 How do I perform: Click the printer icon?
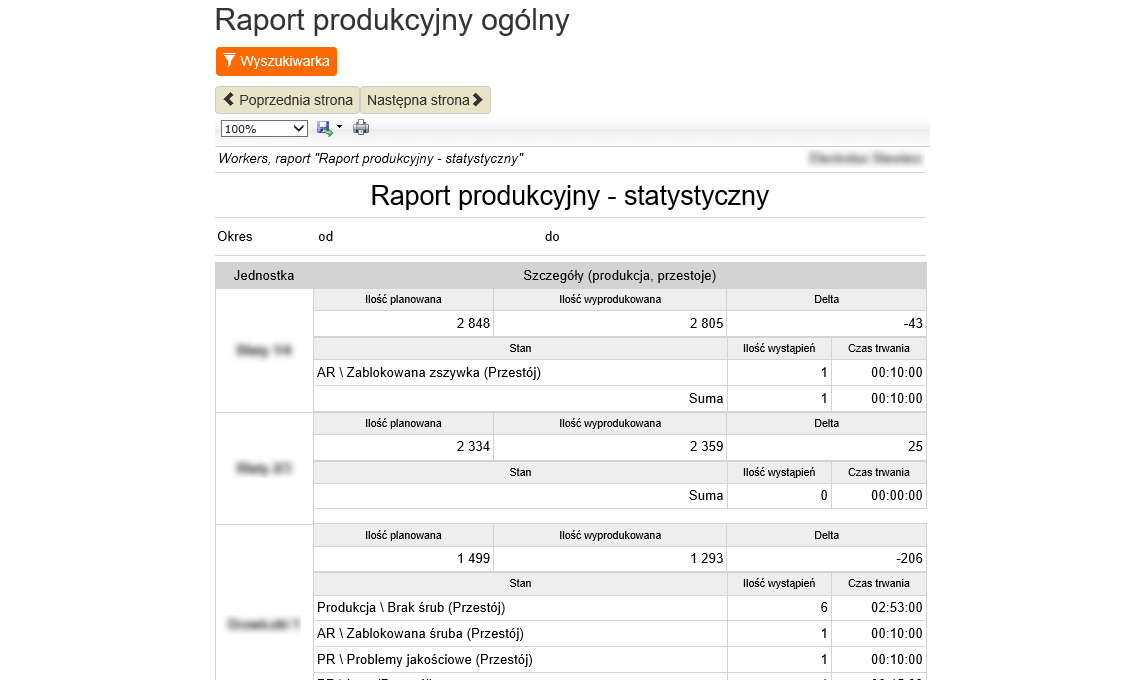click(x=361, y=128)
